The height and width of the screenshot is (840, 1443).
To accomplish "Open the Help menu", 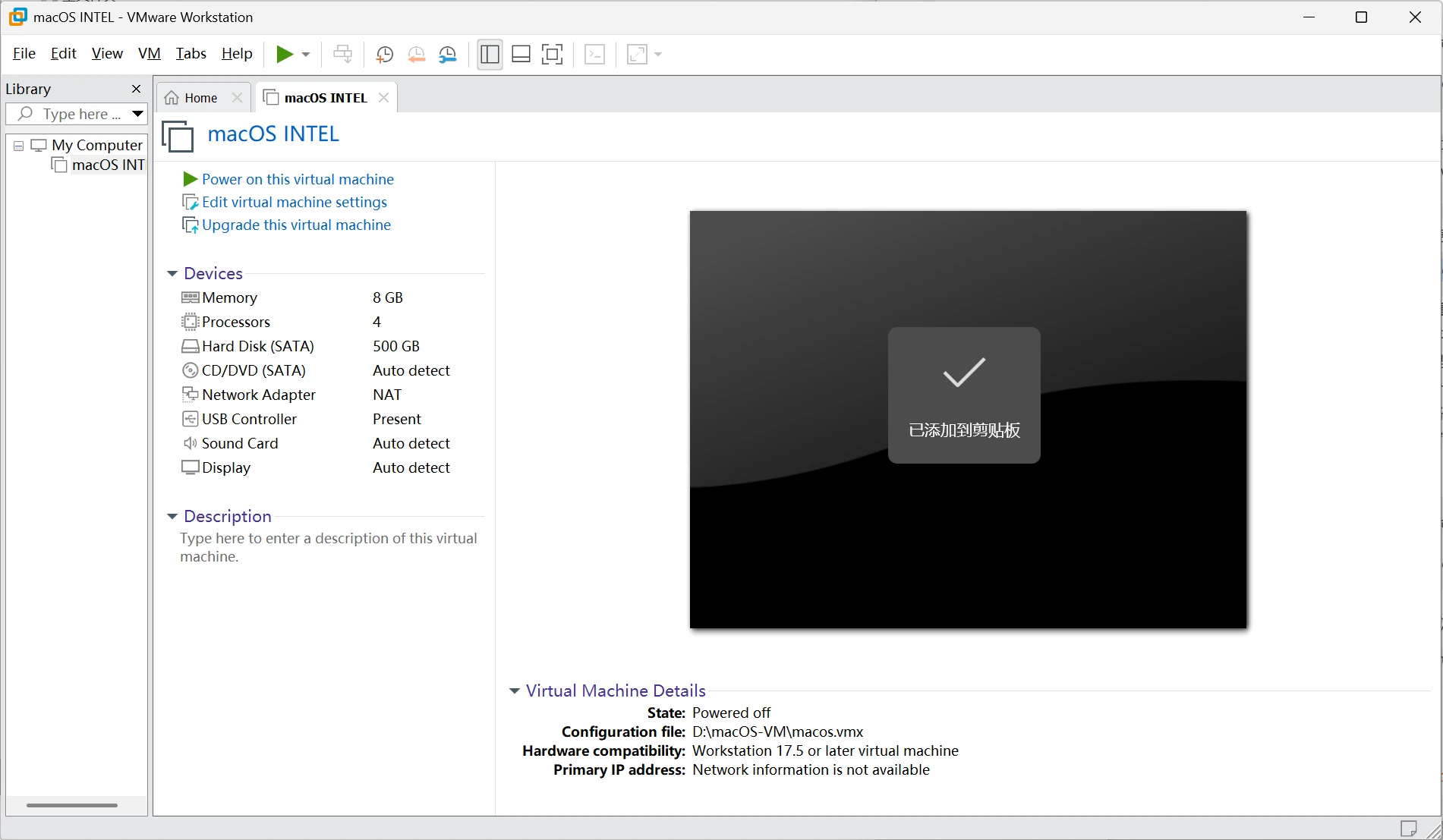I will tap(237, 53).
